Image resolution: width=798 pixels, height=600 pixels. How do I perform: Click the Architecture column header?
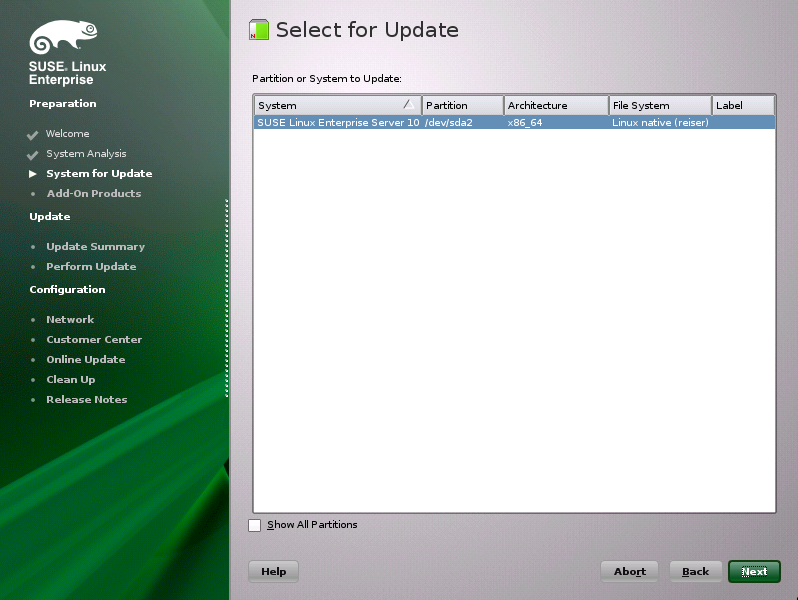click(556, 105)
